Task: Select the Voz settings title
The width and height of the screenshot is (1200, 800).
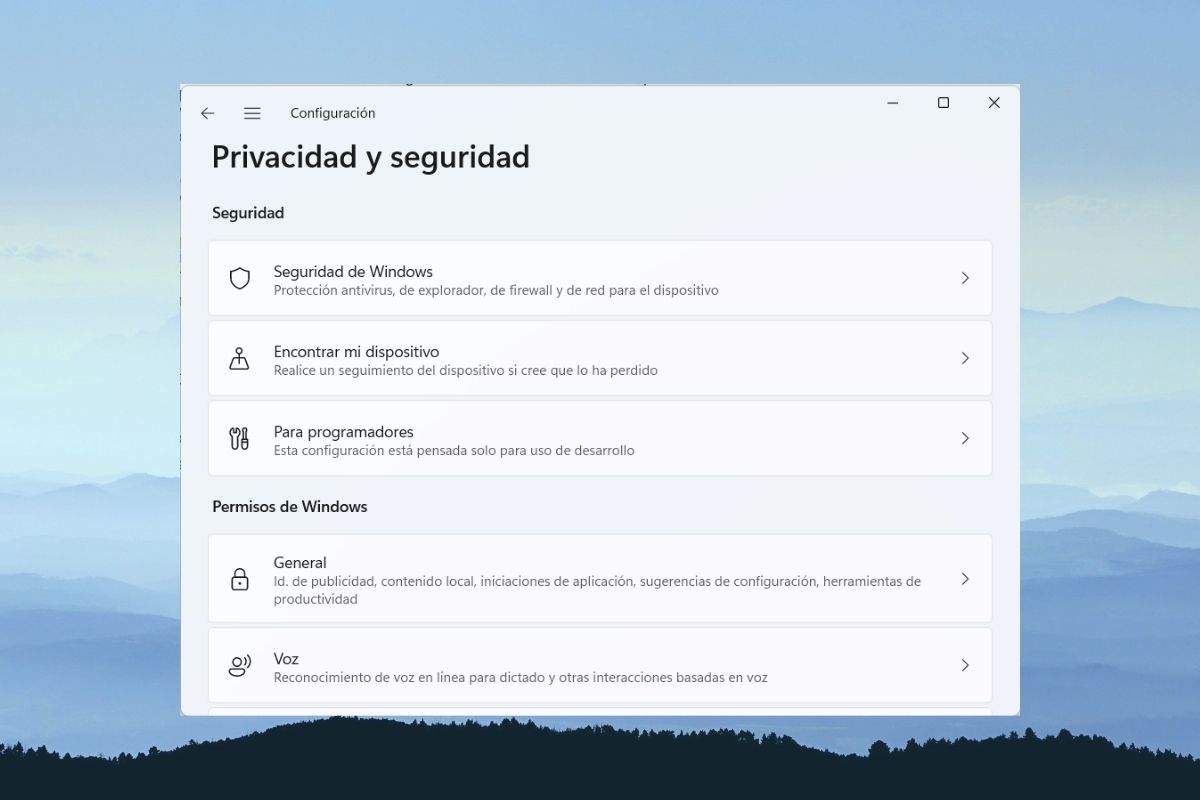Action: [286, 658]
